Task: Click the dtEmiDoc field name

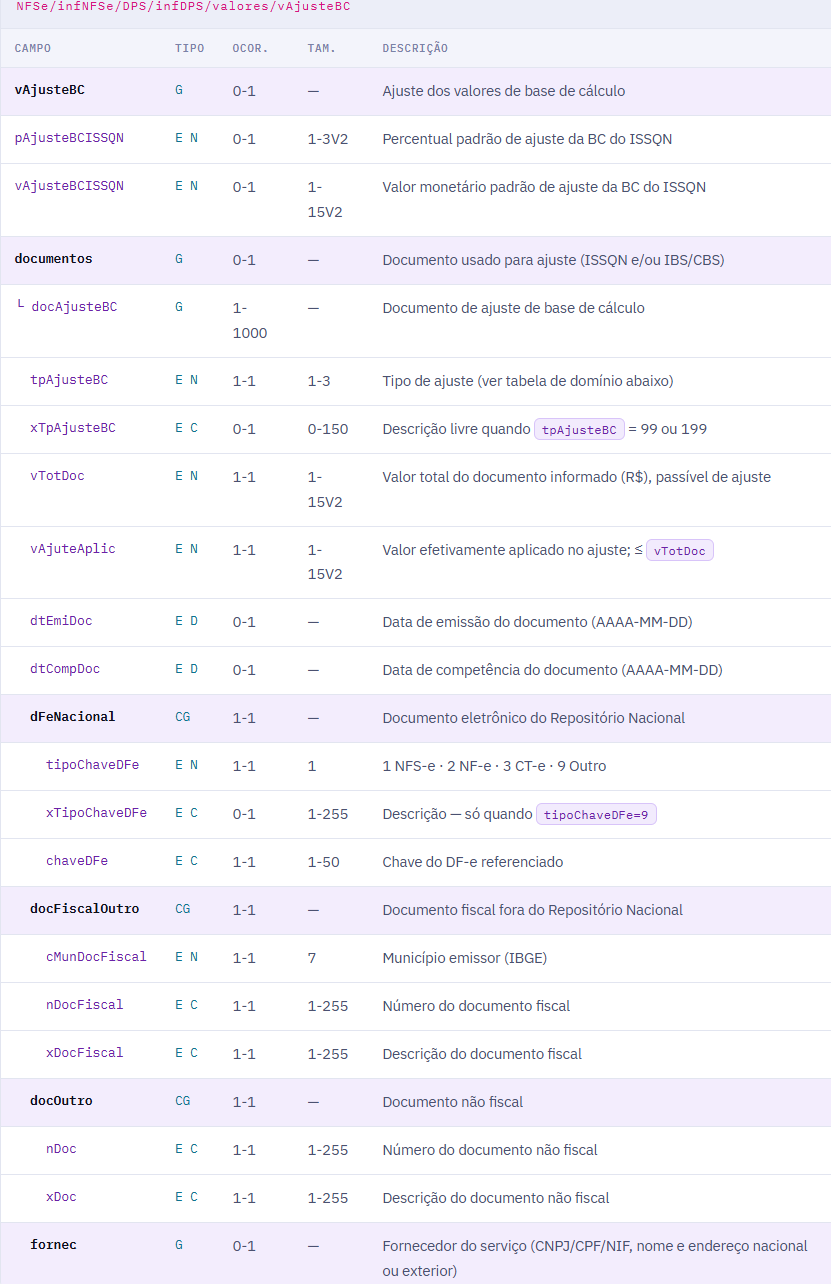Action: pyautogui.click(x=61, y=621)
